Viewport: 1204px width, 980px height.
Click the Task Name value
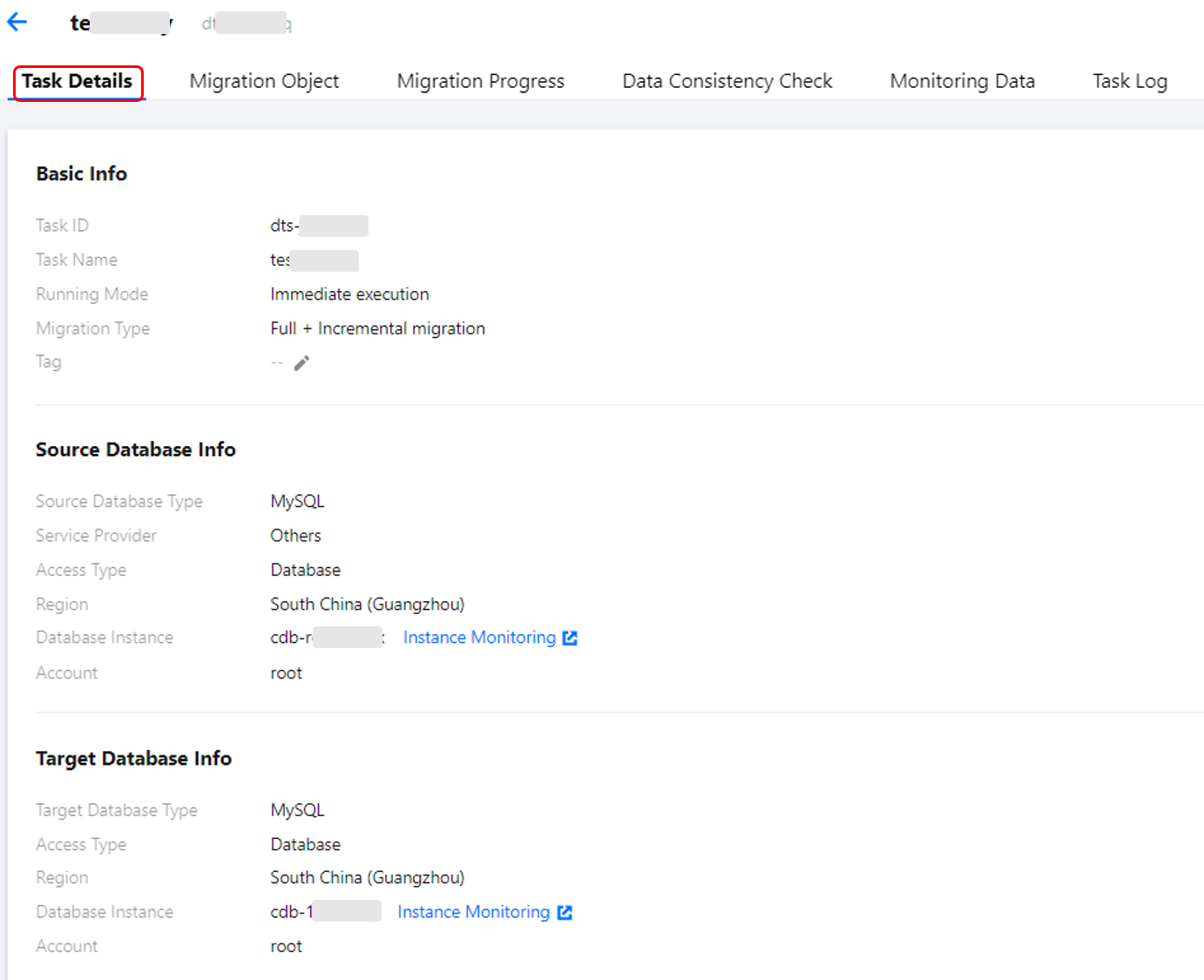314,260
